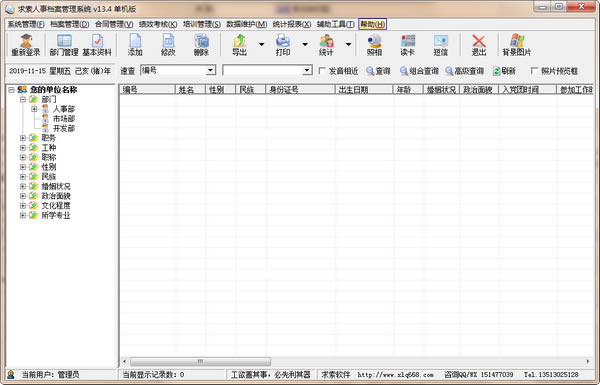Click the 退出 exit icon
This screenshot has height=385, width=600.
point(479,45)
